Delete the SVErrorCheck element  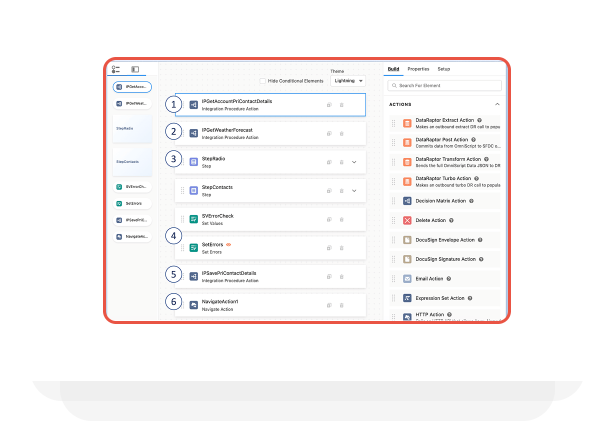click(342, 220)
